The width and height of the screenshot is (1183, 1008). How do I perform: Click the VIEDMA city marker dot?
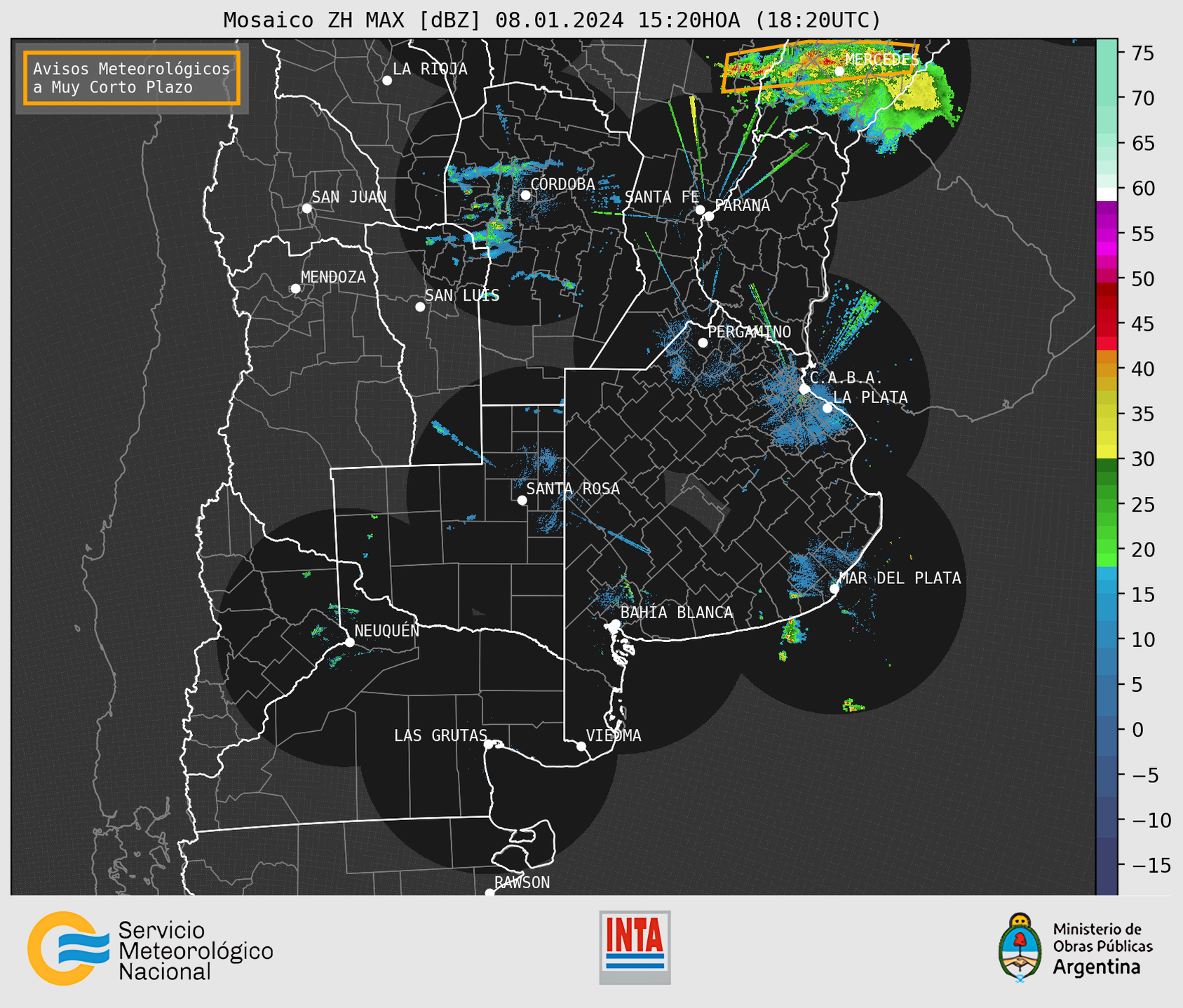tap(581, 747)
